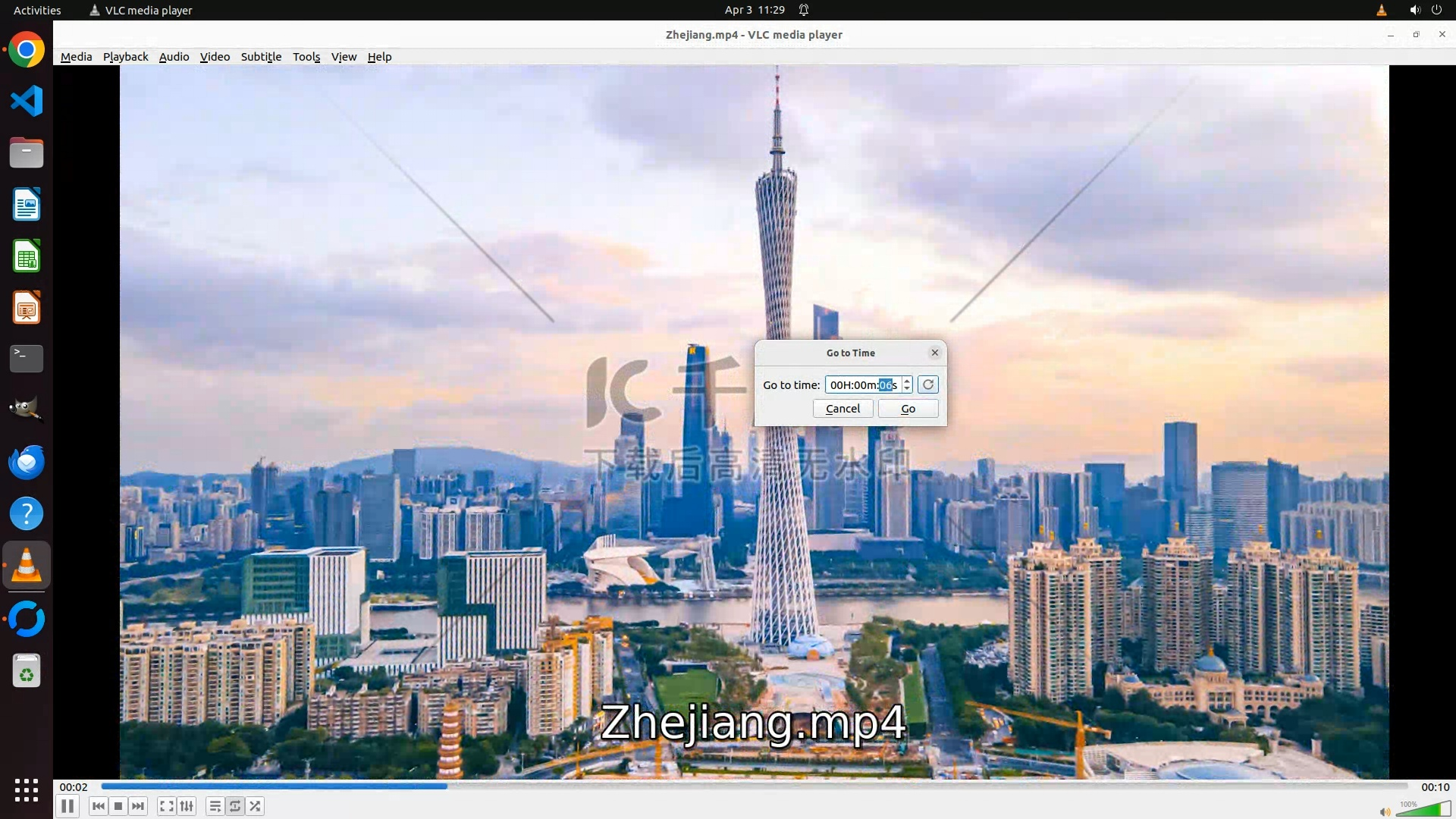1456x819 pixels.
Task: Skip to previous media track
Action: (98, 806)
